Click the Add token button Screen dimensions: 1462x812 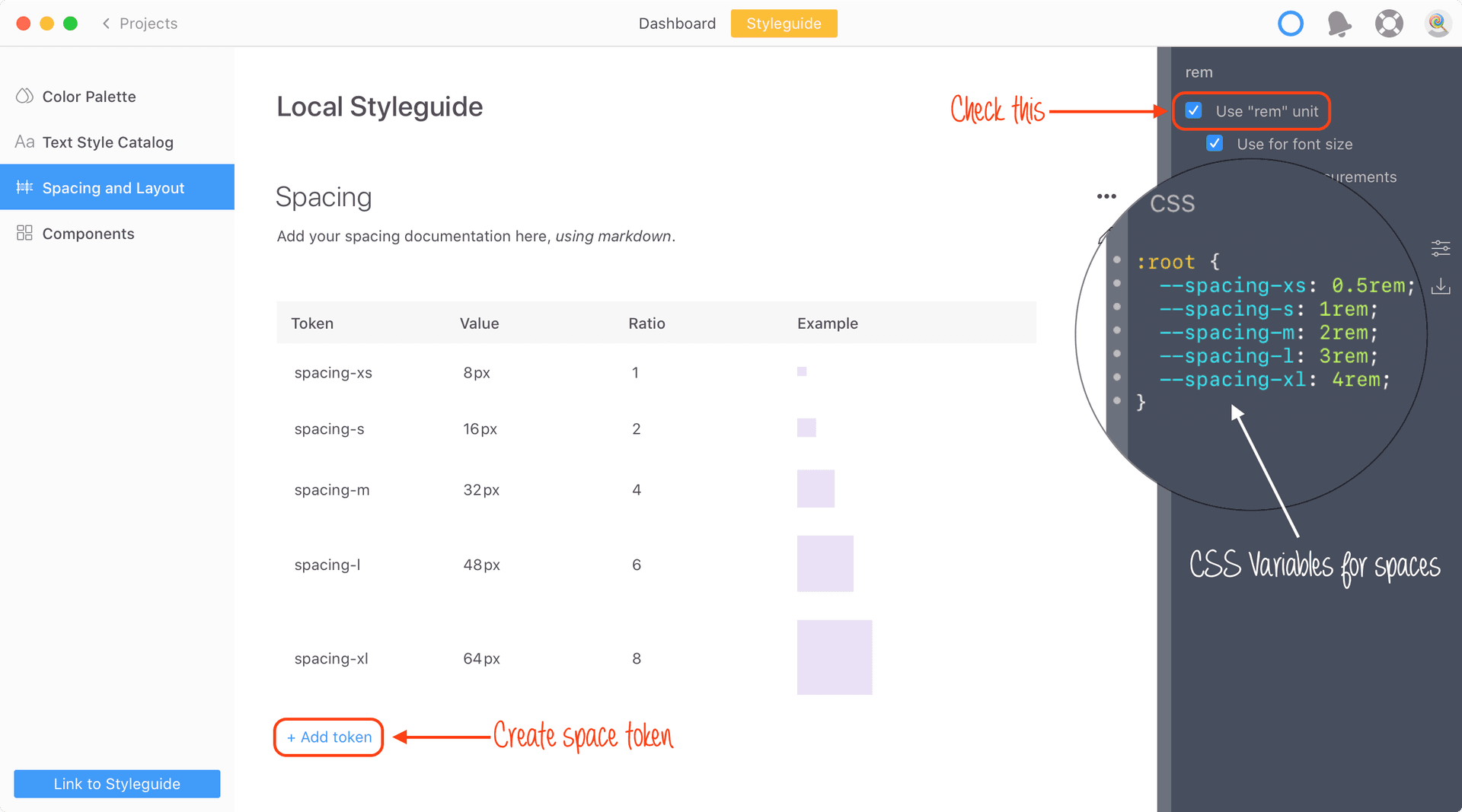click(329, 737)
